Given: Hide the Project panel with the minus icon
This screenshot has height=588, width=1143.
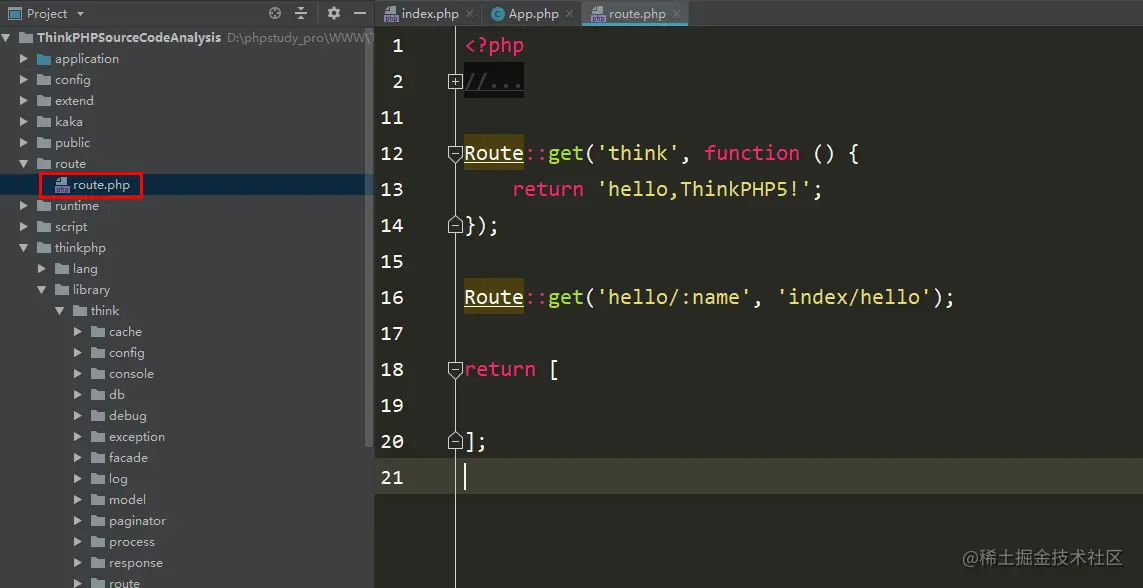Looking at the screenshot, I should (x=359, y=13).
